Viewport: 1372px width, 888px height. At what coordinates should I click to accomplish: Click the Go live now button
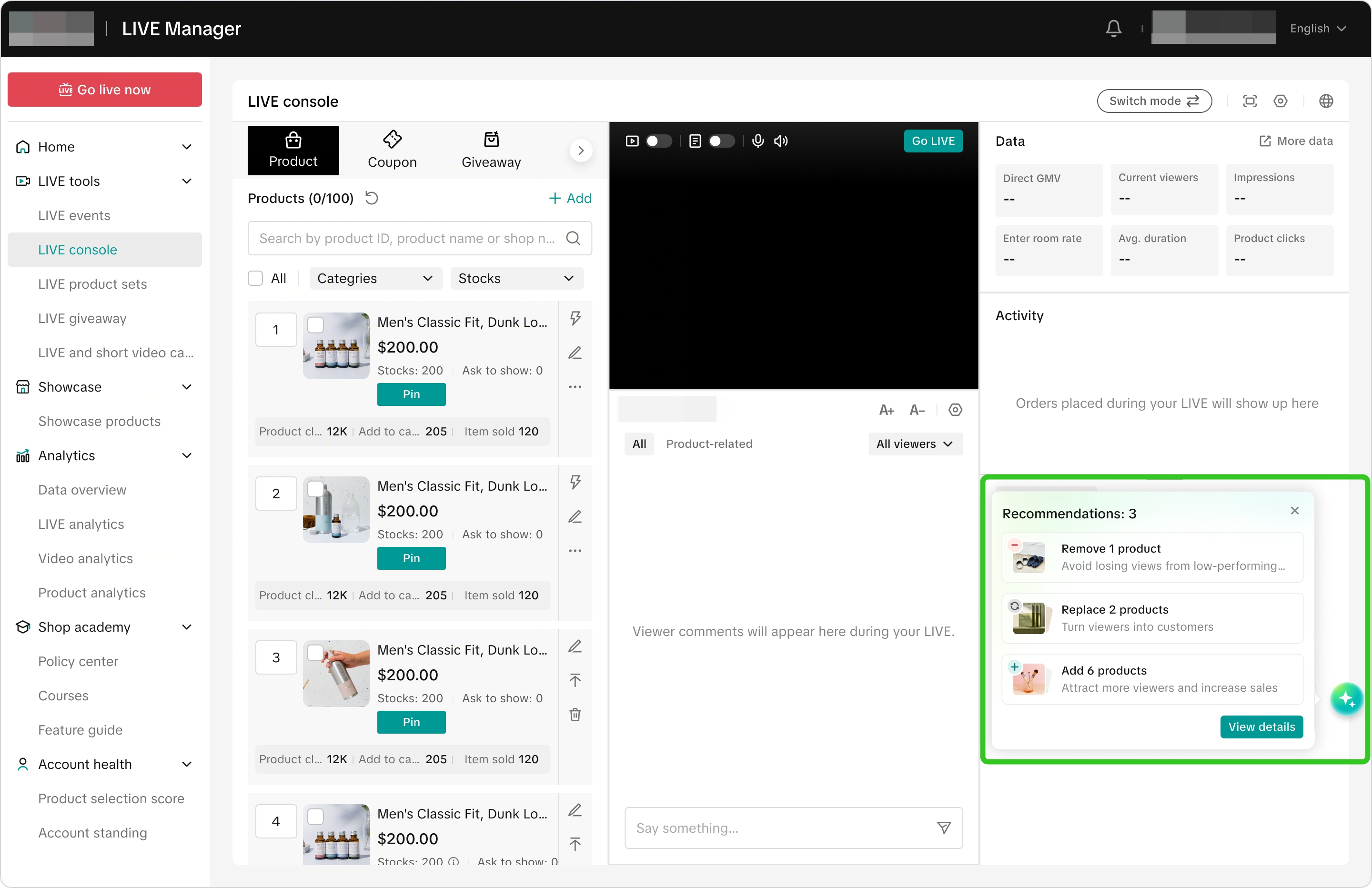click(x=104, y=90)
